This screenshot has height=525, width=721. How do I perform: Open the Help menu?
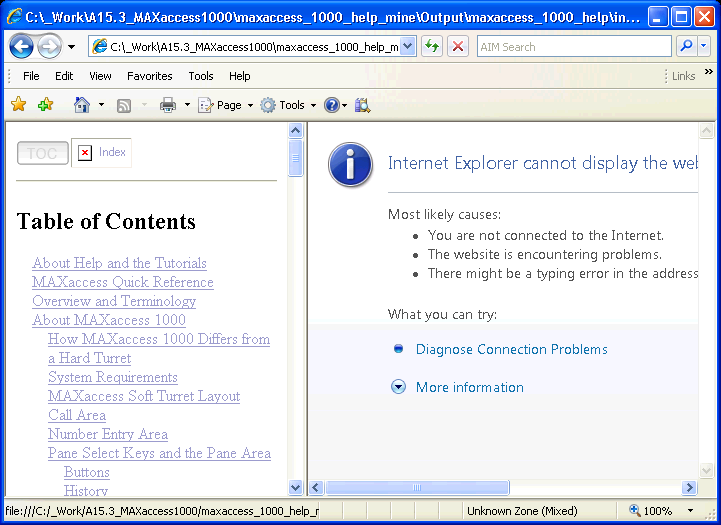pos(240,76)
